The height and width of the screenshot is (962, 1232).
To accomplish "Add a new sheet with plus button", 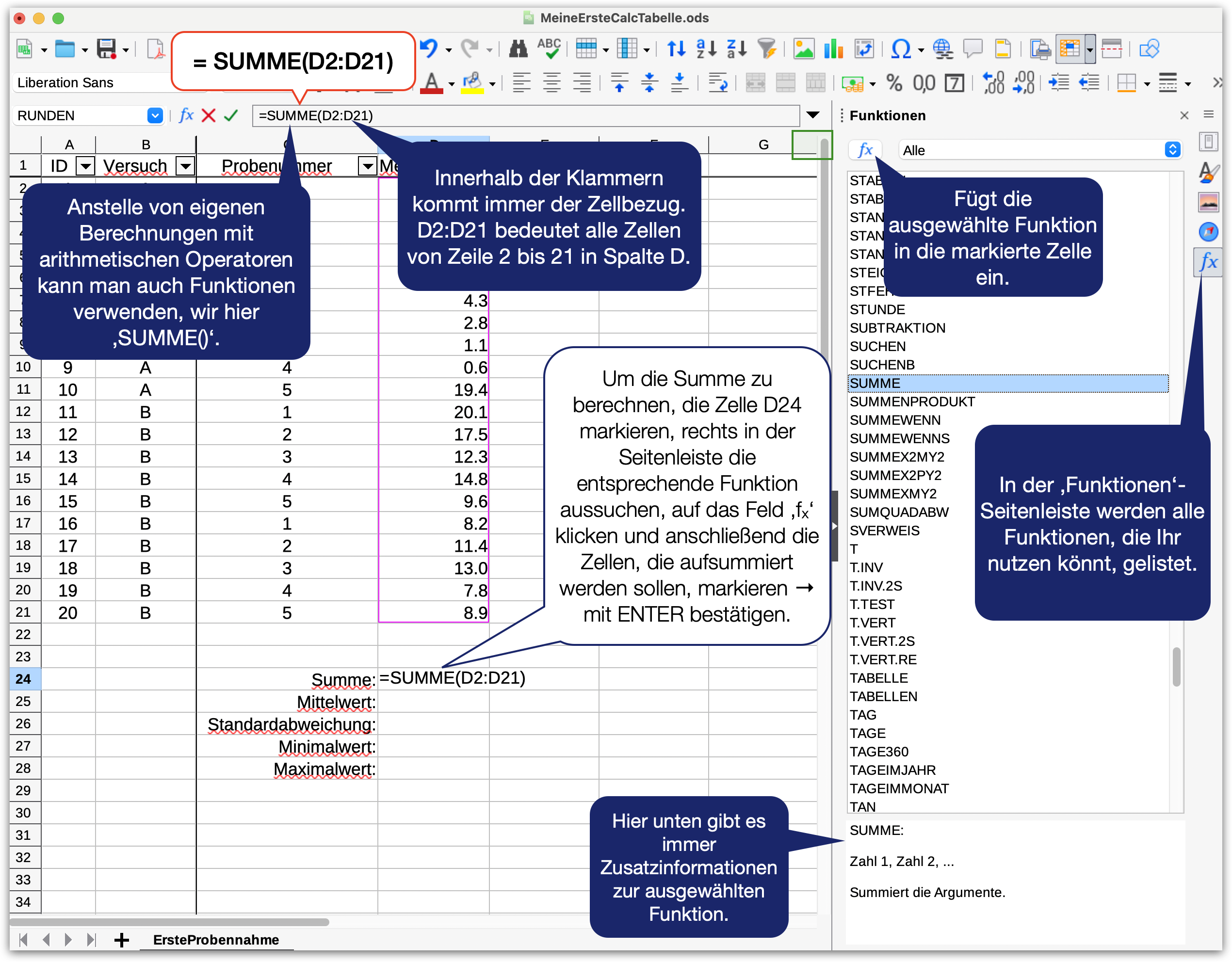I will click(x=121, y=939).
